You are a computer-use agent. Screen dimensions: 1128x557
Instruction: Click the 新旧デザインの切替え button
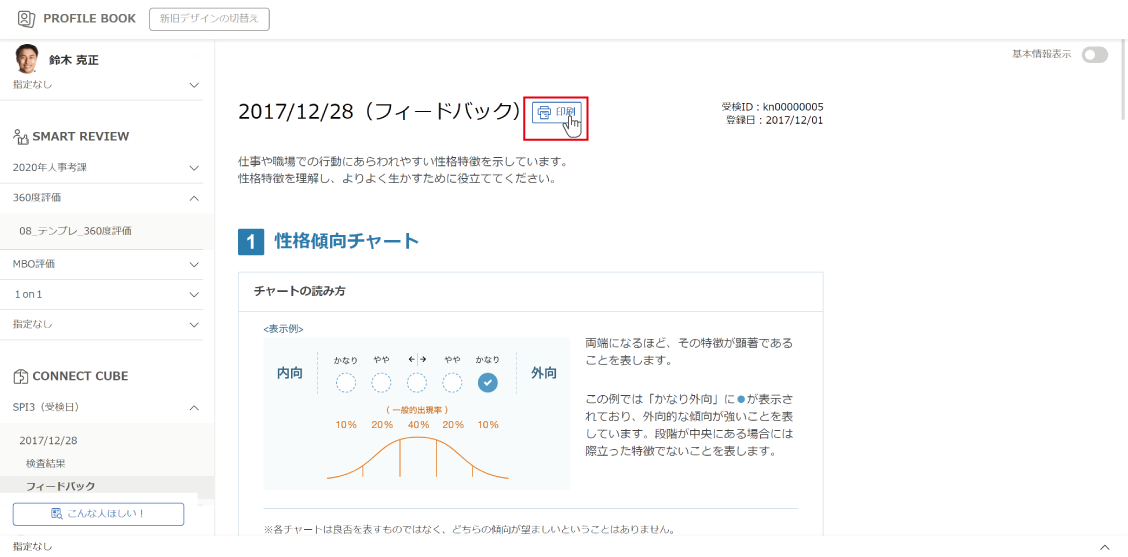[x=209, y=19]
